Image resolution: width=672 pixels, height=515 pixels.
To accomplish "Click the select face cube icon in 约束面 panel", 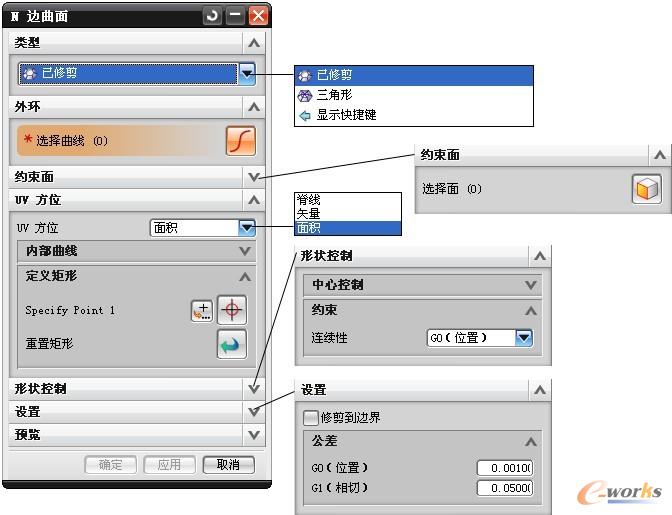I will pyautogui.click(x=646, y=189).
